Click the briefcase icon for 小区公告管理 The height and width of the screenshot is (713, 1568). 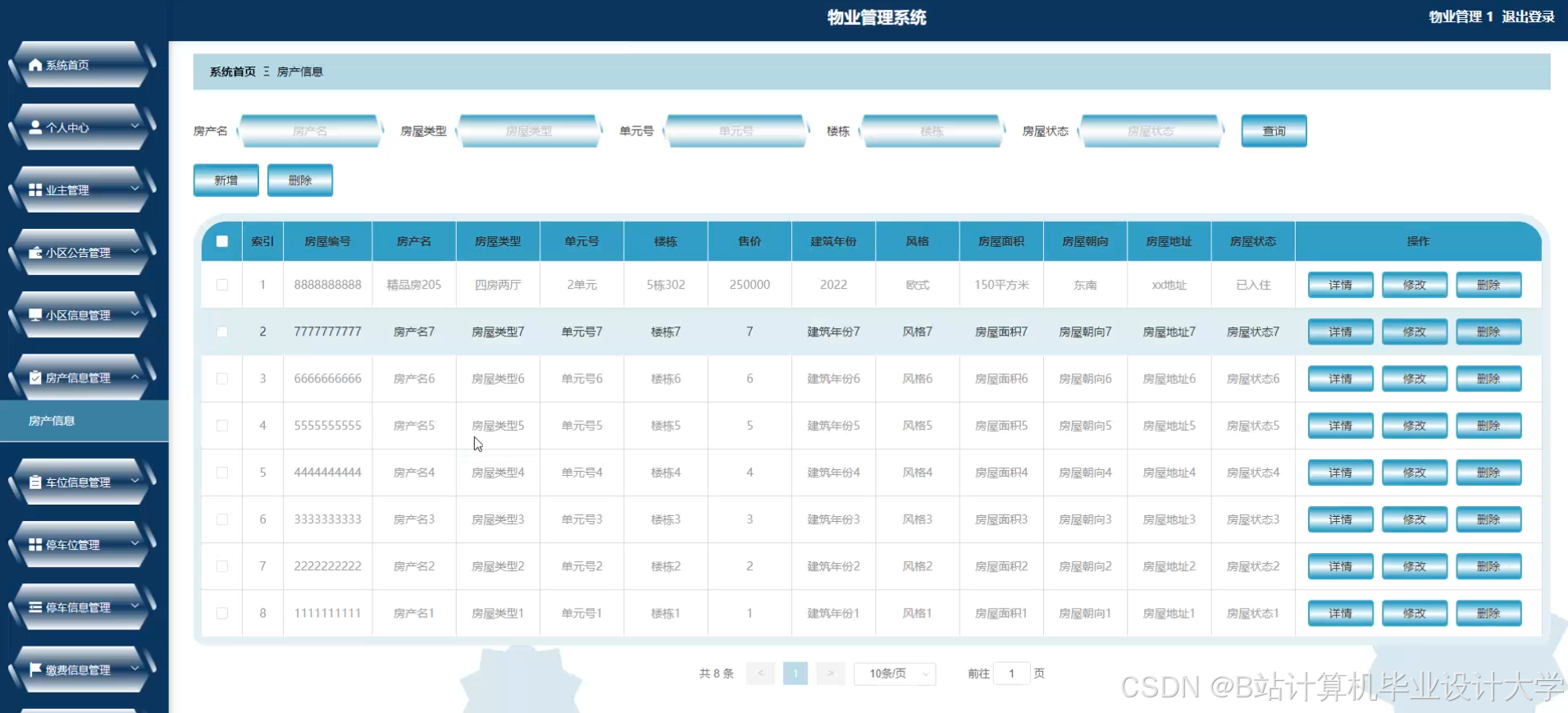click(x=35, y=253)
